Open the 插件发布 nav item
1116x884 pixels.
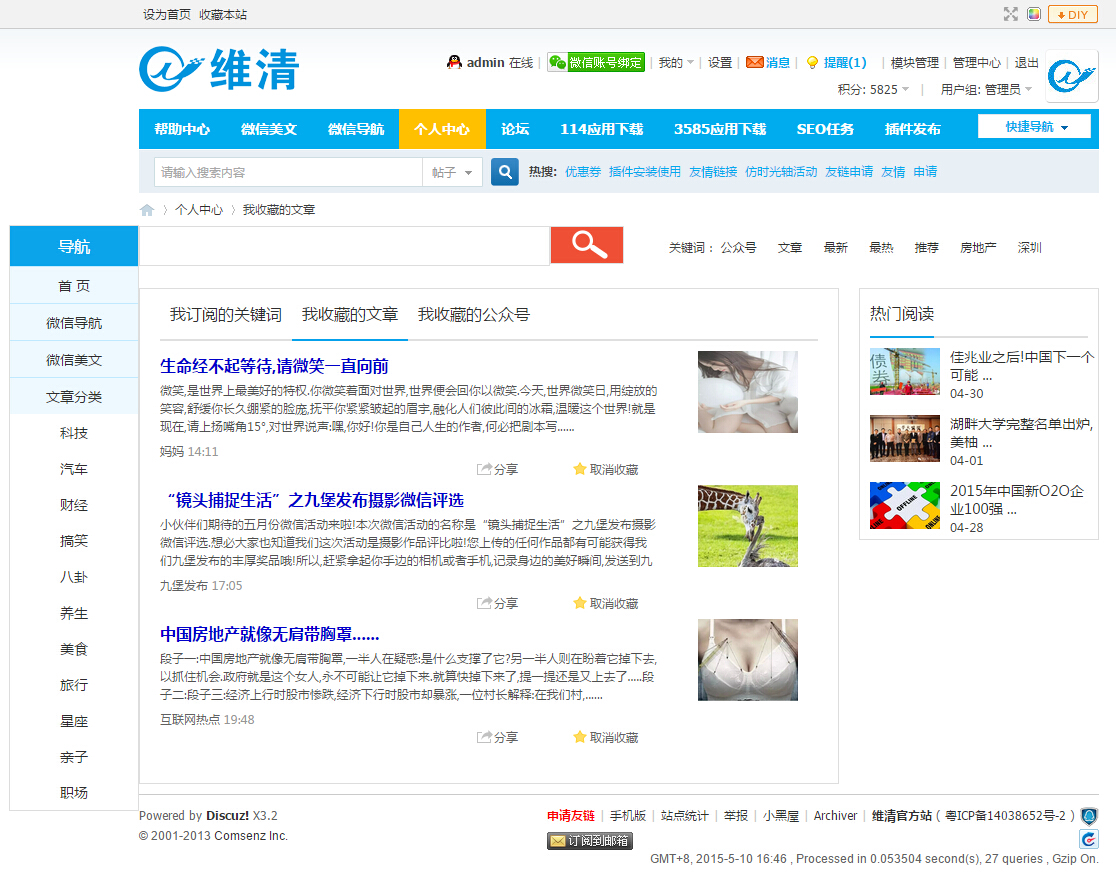(912, 129)
